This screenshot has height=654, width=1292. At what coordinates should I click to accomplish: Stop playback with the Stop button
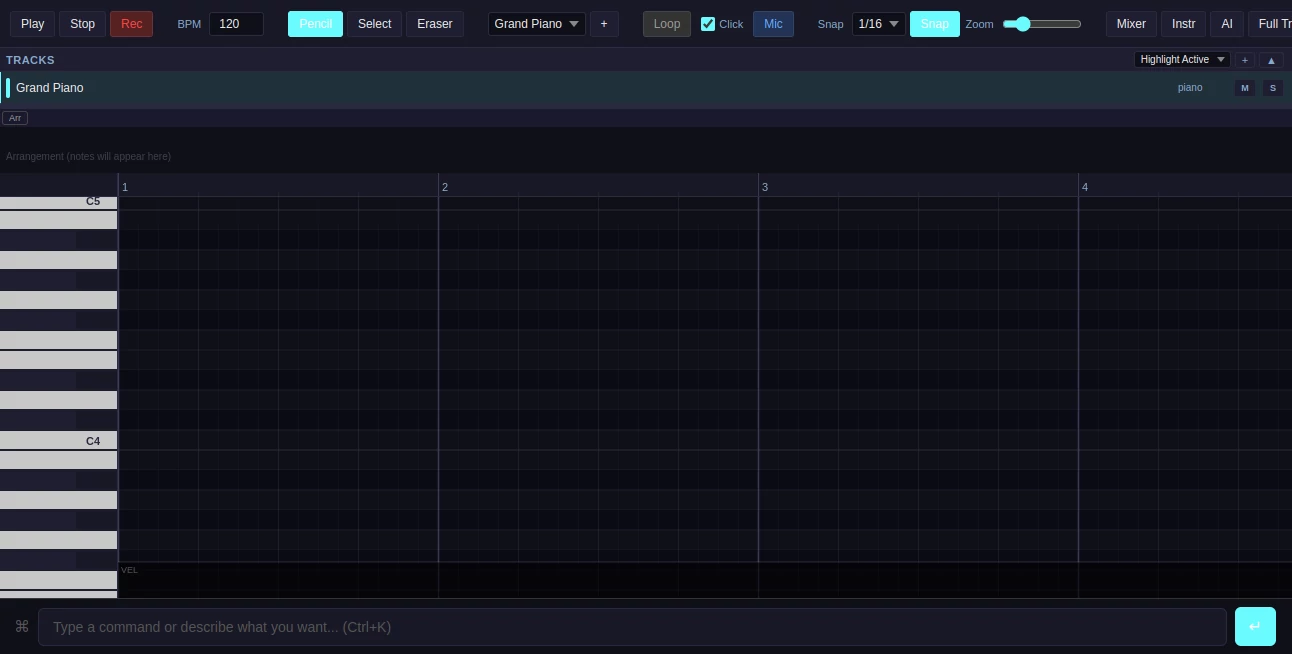(x=82, y=24)
